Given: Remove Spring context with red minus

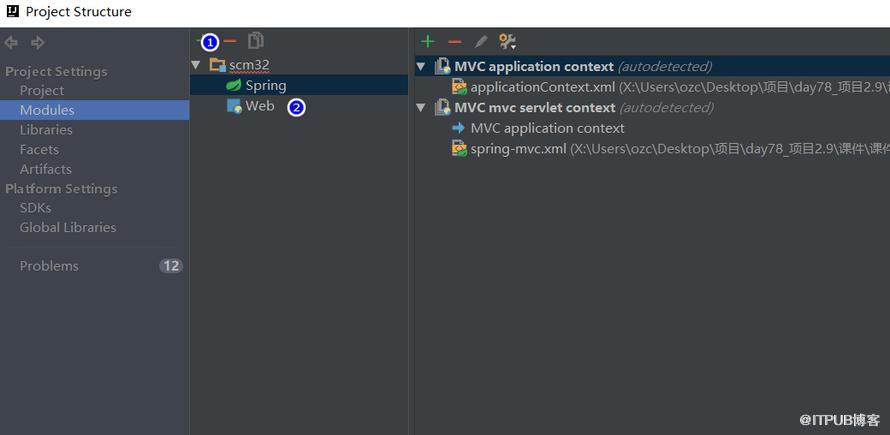Looking at the screenshot, I should (x=455, y=41).
